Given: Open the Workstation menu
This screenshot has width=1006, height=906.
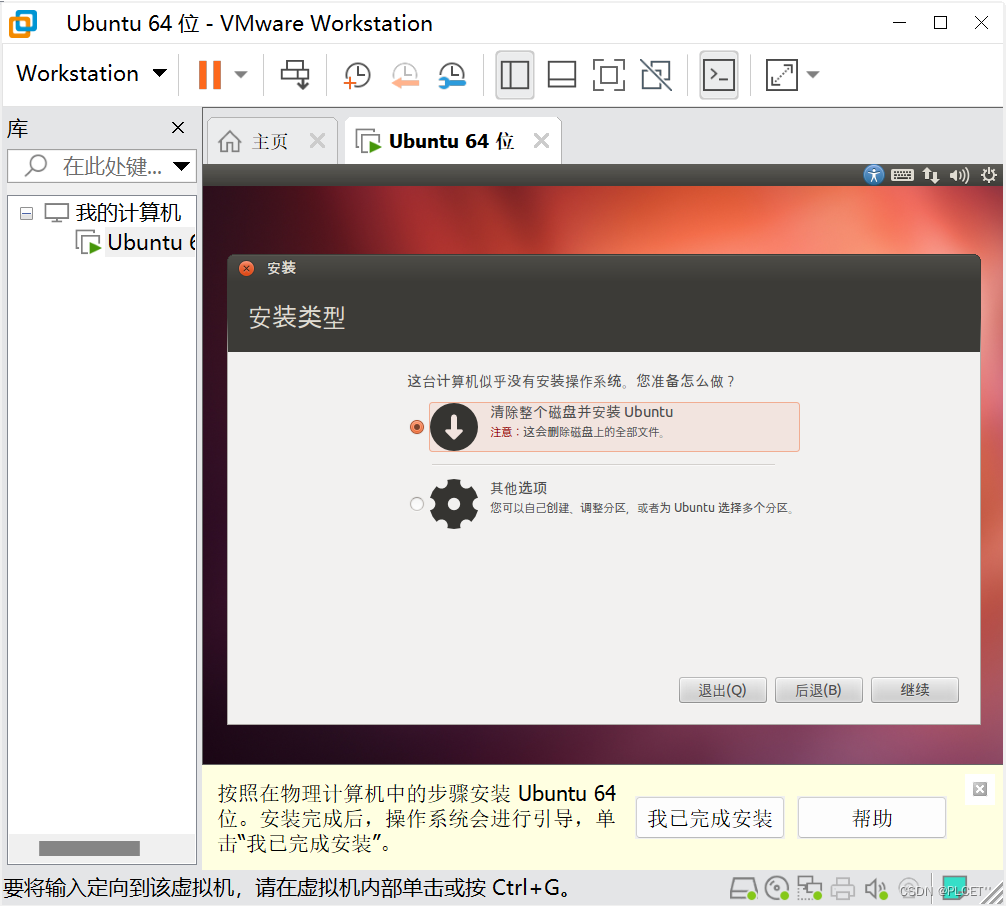Looking at the screenshot, I should point(91,73).
